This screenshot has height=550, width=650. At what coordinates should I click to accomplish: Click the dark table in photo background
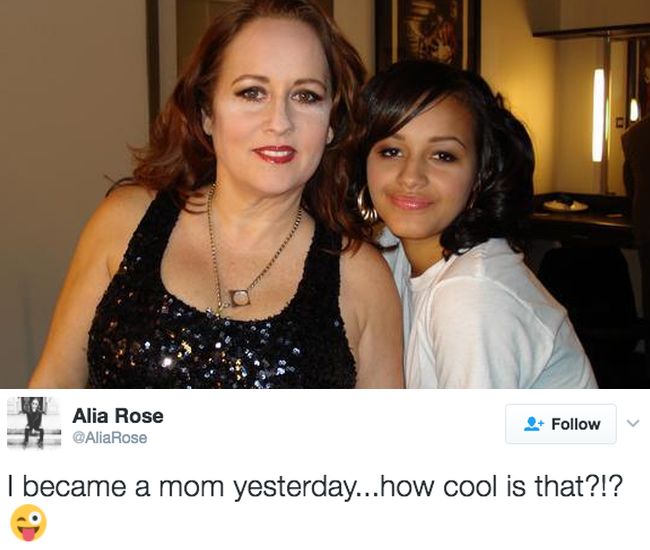pyautogui.click(x=580, y=218)
